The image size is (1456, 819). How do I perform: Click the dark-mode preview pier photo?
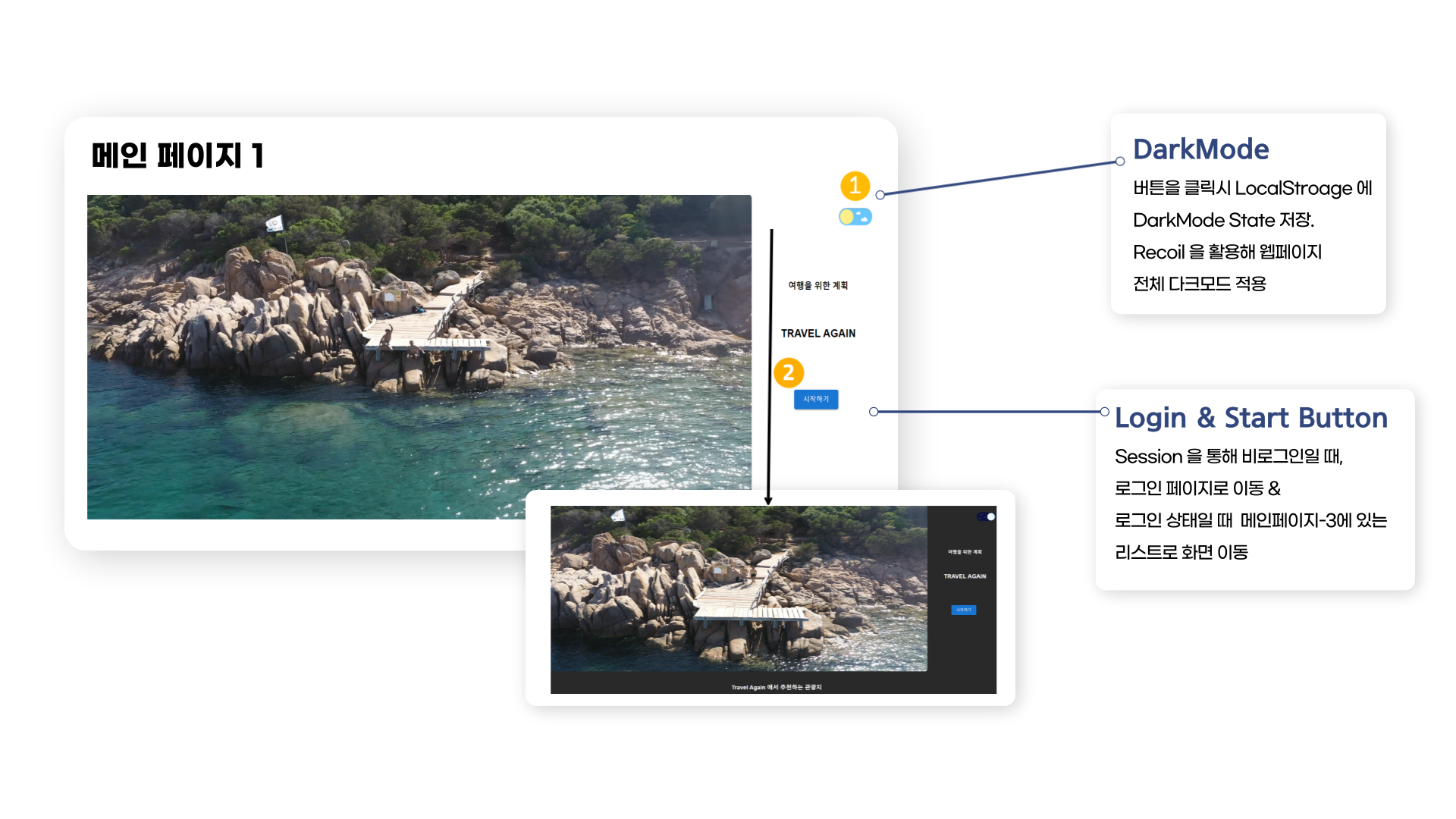(x=738, y=588)
